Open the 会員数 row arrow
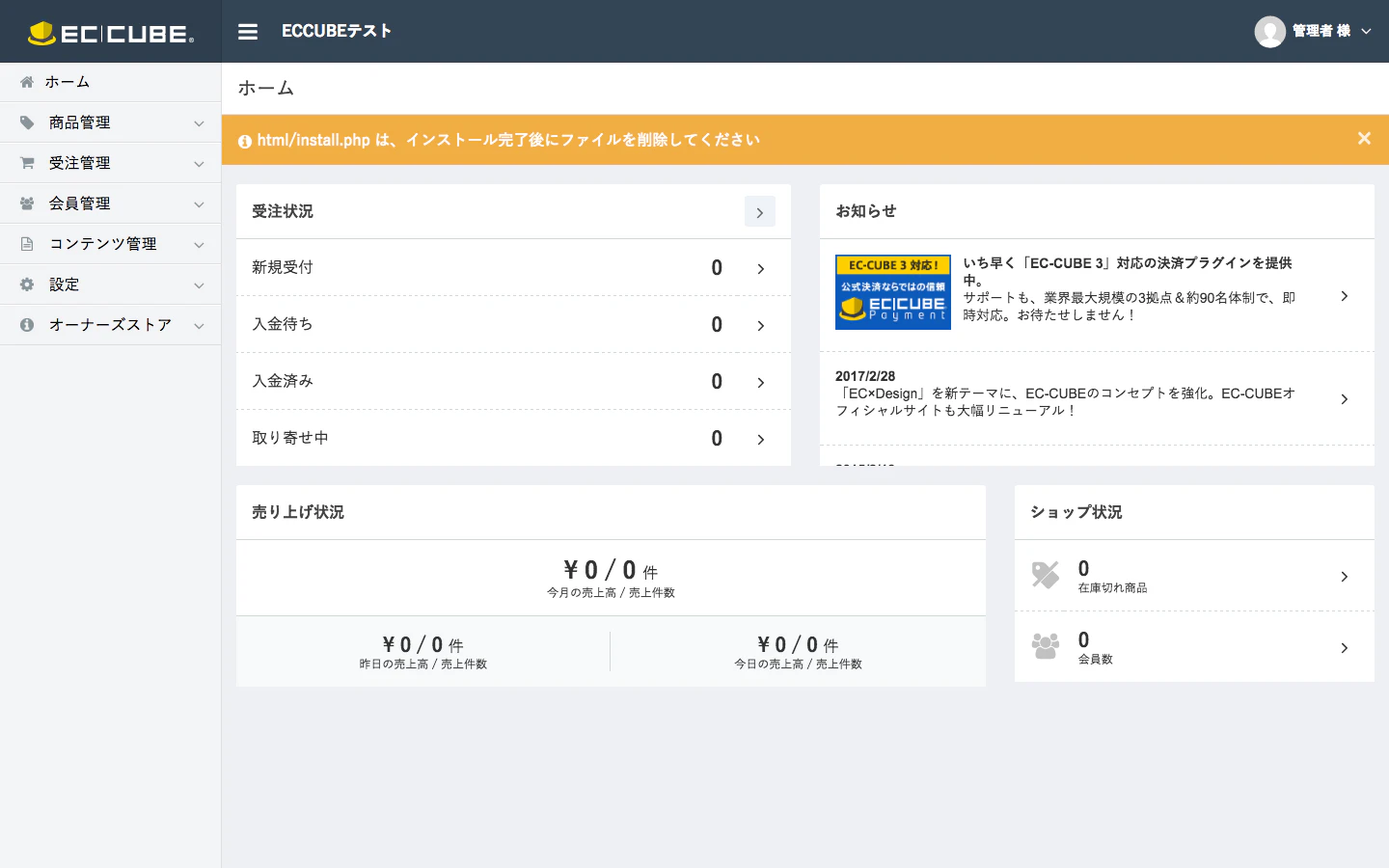1389x868 pixels. click(1345, 648)
